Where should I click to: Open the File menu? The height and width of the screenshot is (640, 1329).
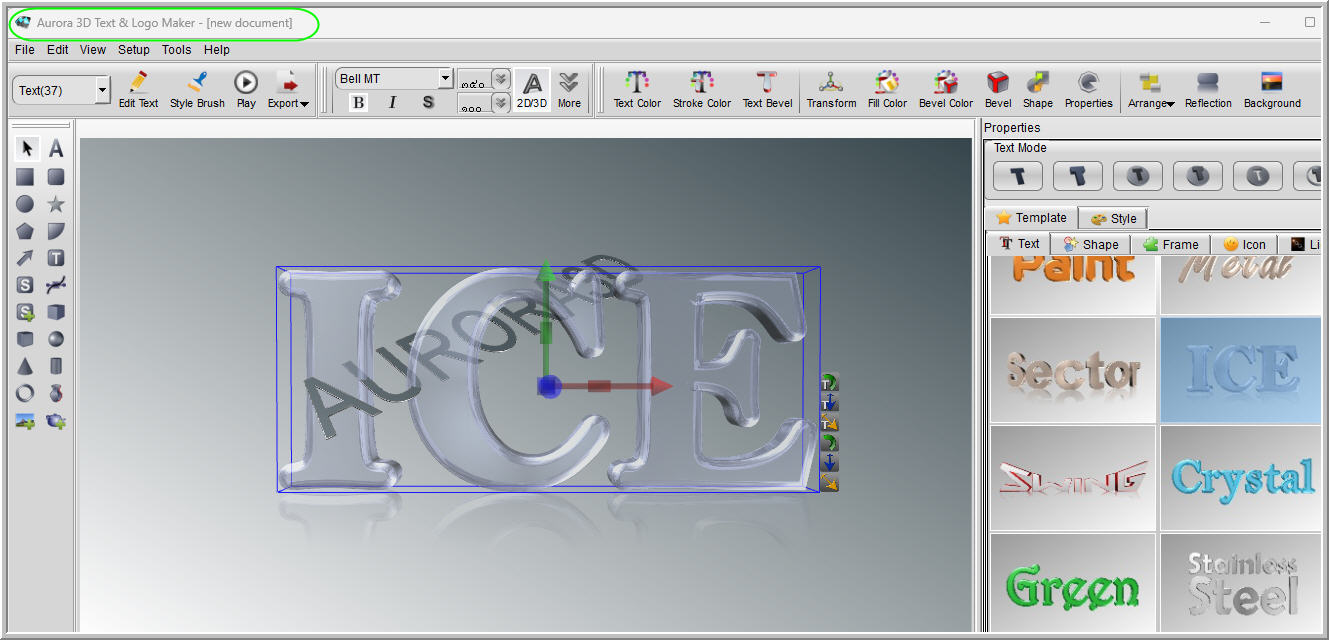[25, 50]
